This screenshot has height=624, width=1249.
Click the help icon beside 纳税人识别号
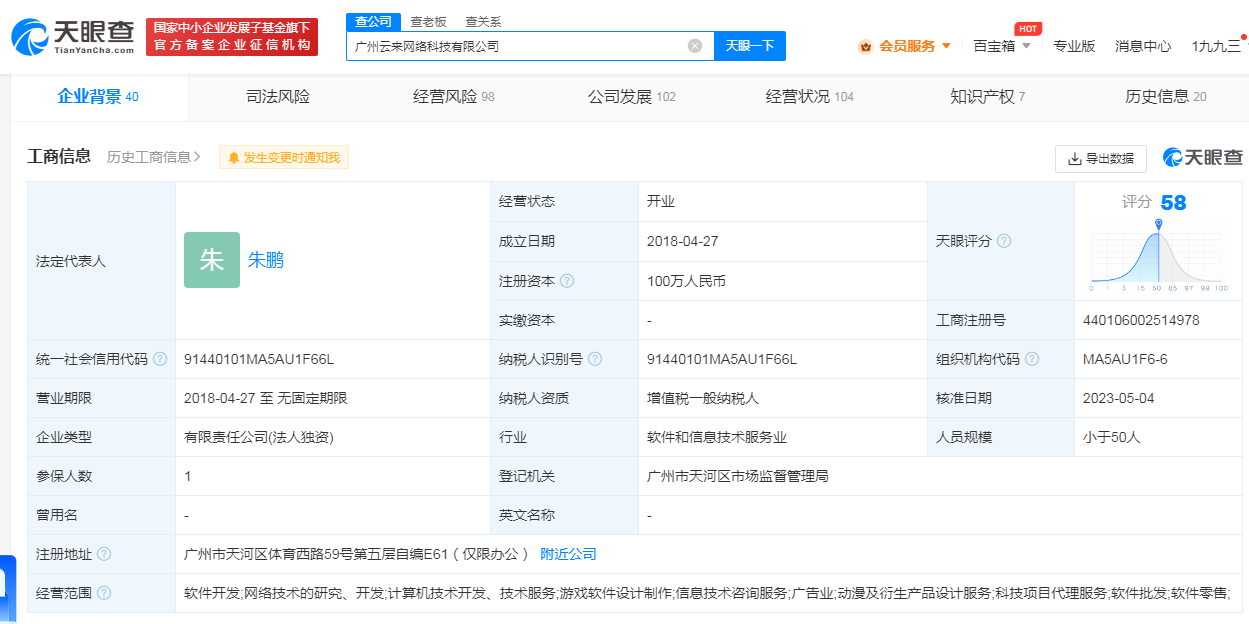(595, 359)
